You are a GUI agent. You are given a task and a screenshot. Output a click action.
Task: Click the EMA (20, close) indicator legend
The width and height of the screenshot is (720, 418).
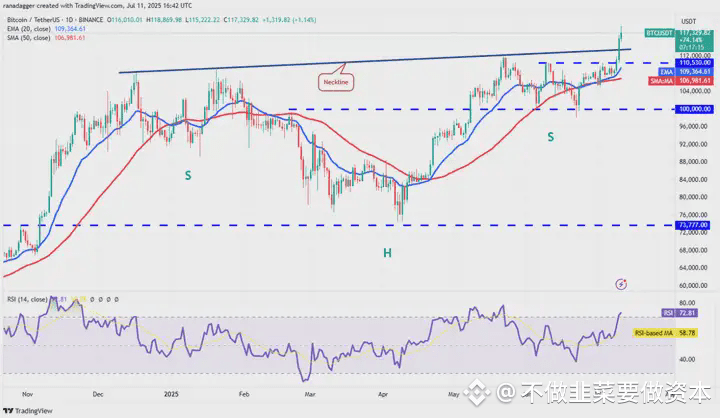pos(46,28)
